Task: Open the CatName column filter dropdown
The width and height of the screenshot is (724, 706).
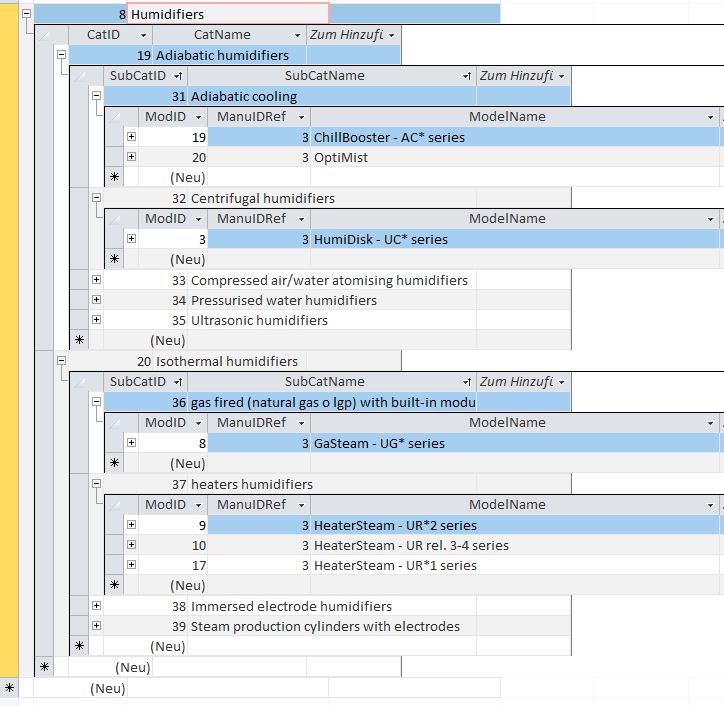Action: [297, 35]
